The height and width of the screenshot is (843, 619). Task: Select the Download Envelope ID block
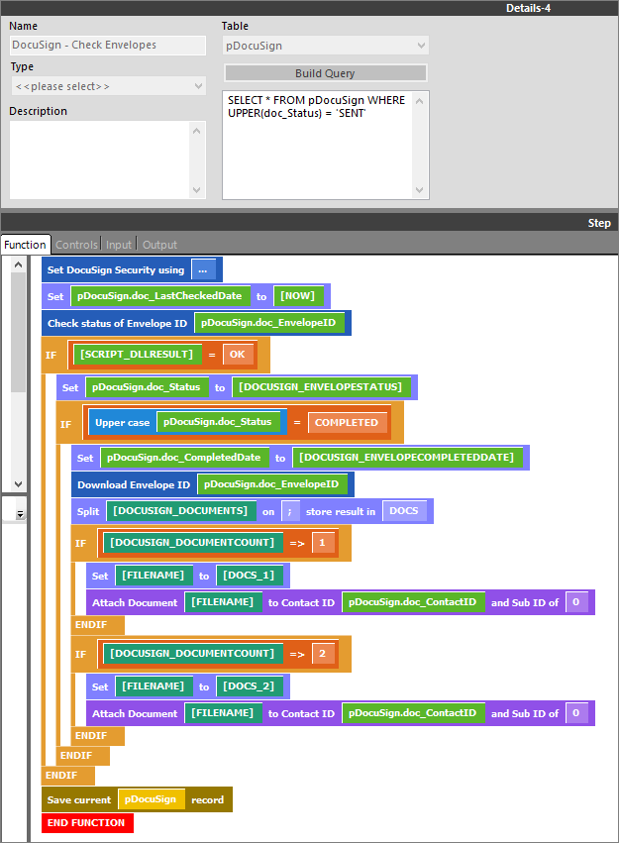click(212, 484)
